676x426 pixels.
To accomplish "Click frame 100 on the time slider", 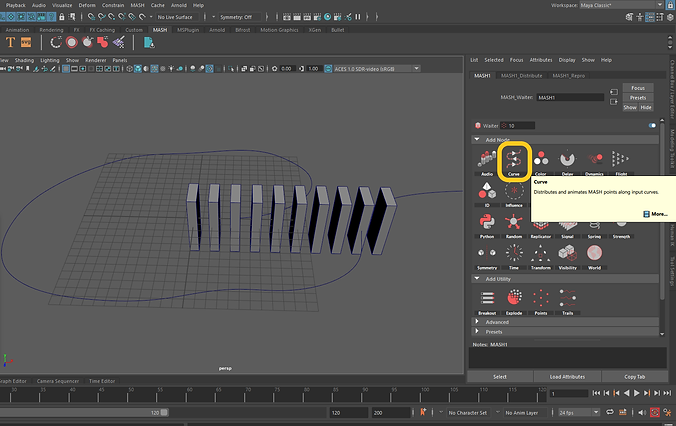I will point(422,394).
